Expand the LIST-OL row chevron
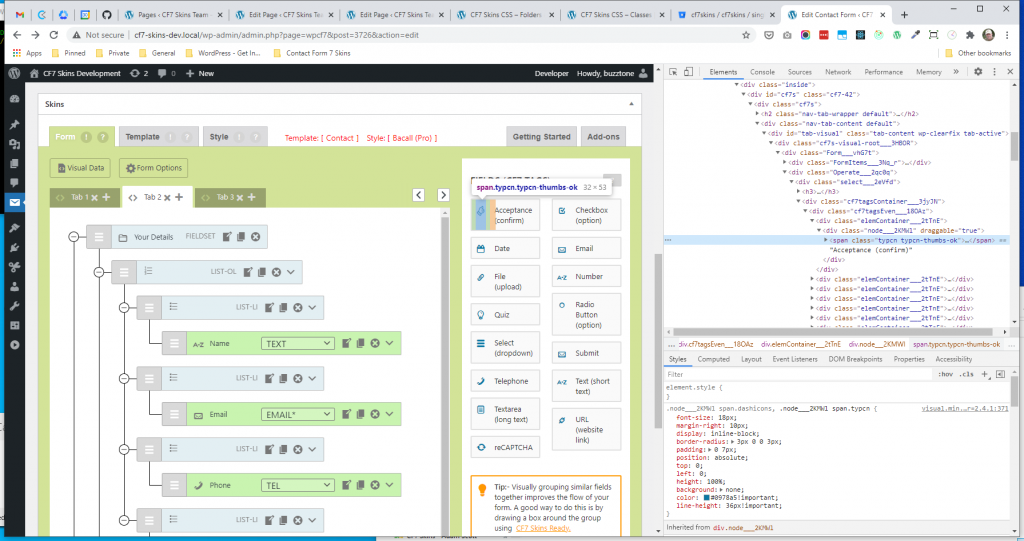This screenshot has height=541, width=1024. click(292, 271)
